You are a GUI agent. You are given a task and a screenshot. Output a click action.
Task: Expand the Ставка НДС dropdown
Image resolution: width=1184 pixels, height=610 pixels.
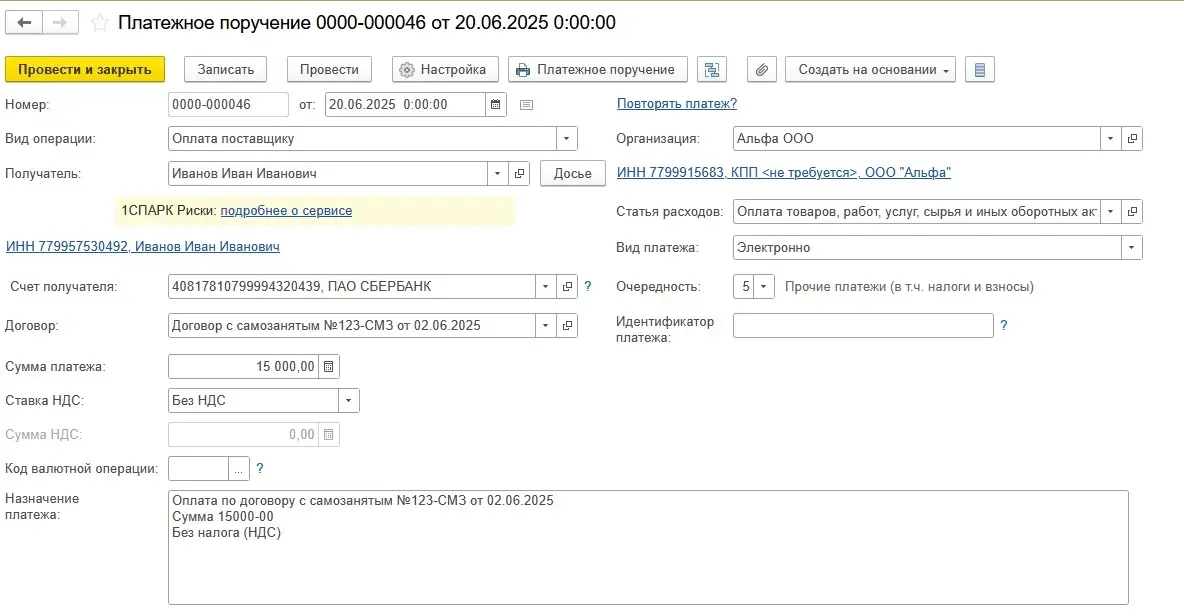click(x=348, y=401)
